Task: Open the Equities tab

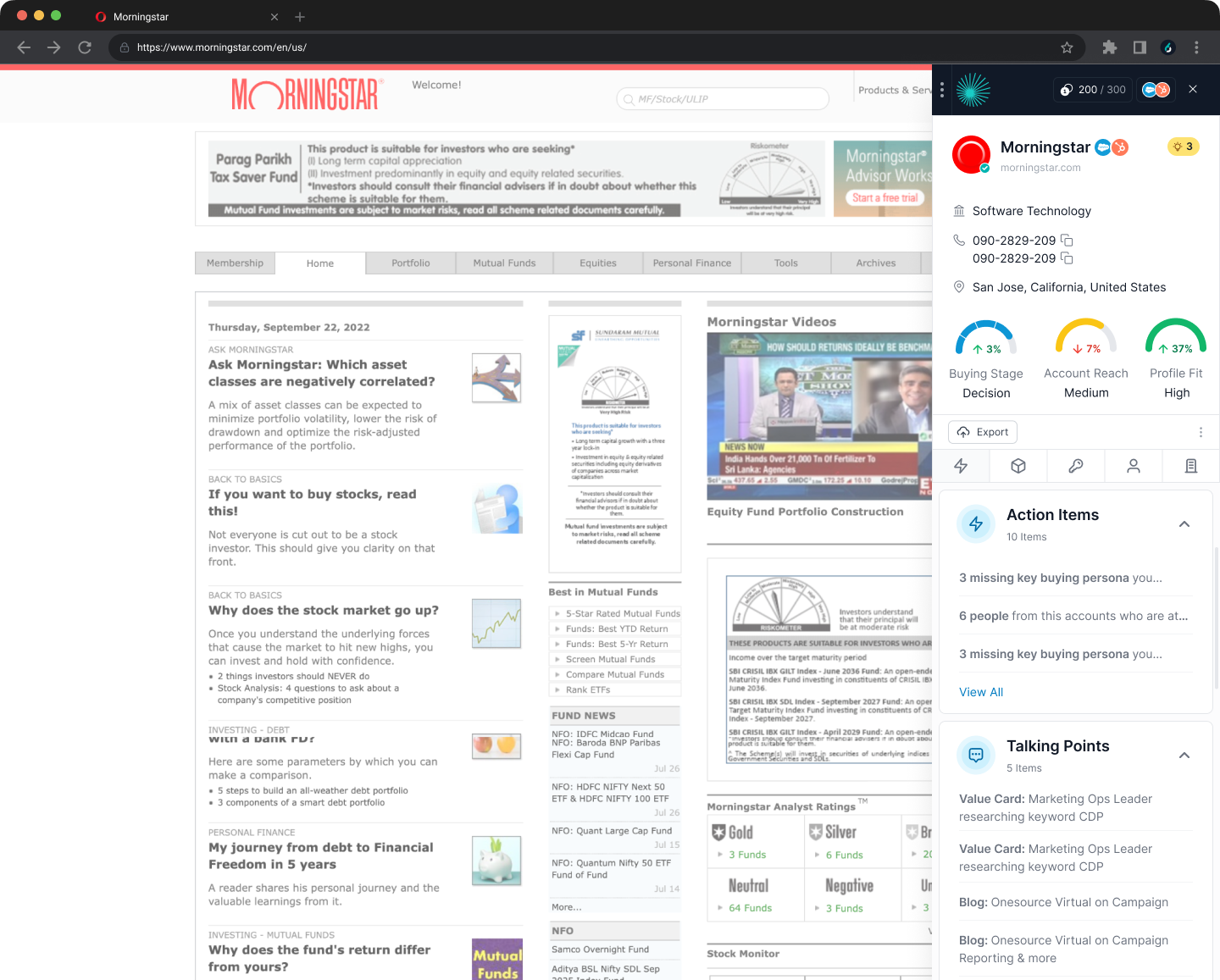Action: pos(598,263)
